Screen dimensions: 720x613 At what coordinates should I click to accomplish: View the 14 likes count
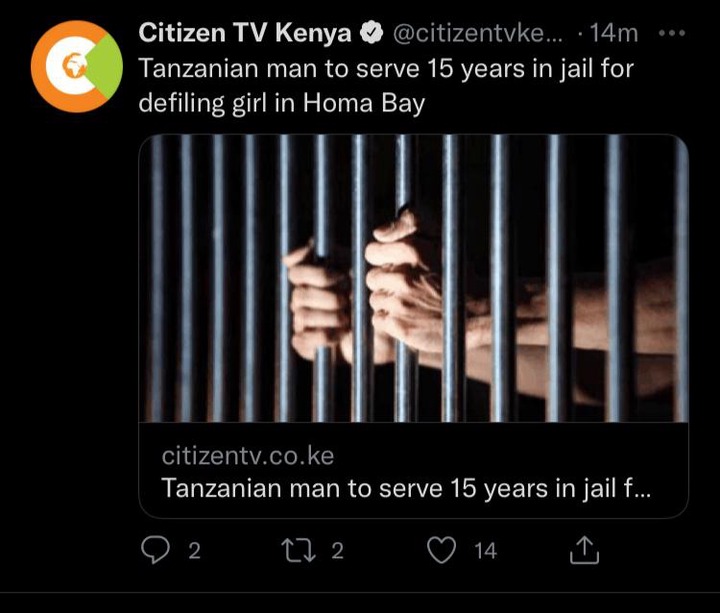pyautogui.click(x=486, y=551)
